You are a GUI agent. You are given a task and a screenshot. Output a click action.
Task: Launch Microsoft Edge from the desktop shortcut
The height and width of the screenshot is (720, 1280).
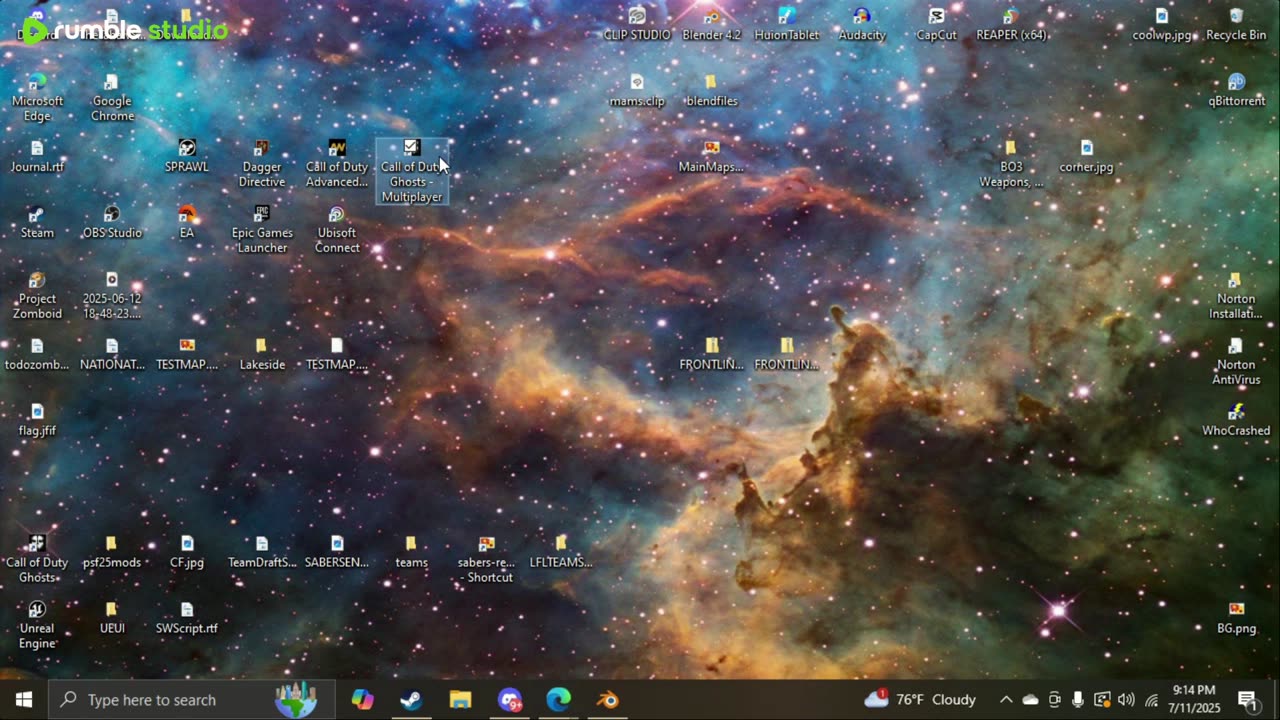37,97
